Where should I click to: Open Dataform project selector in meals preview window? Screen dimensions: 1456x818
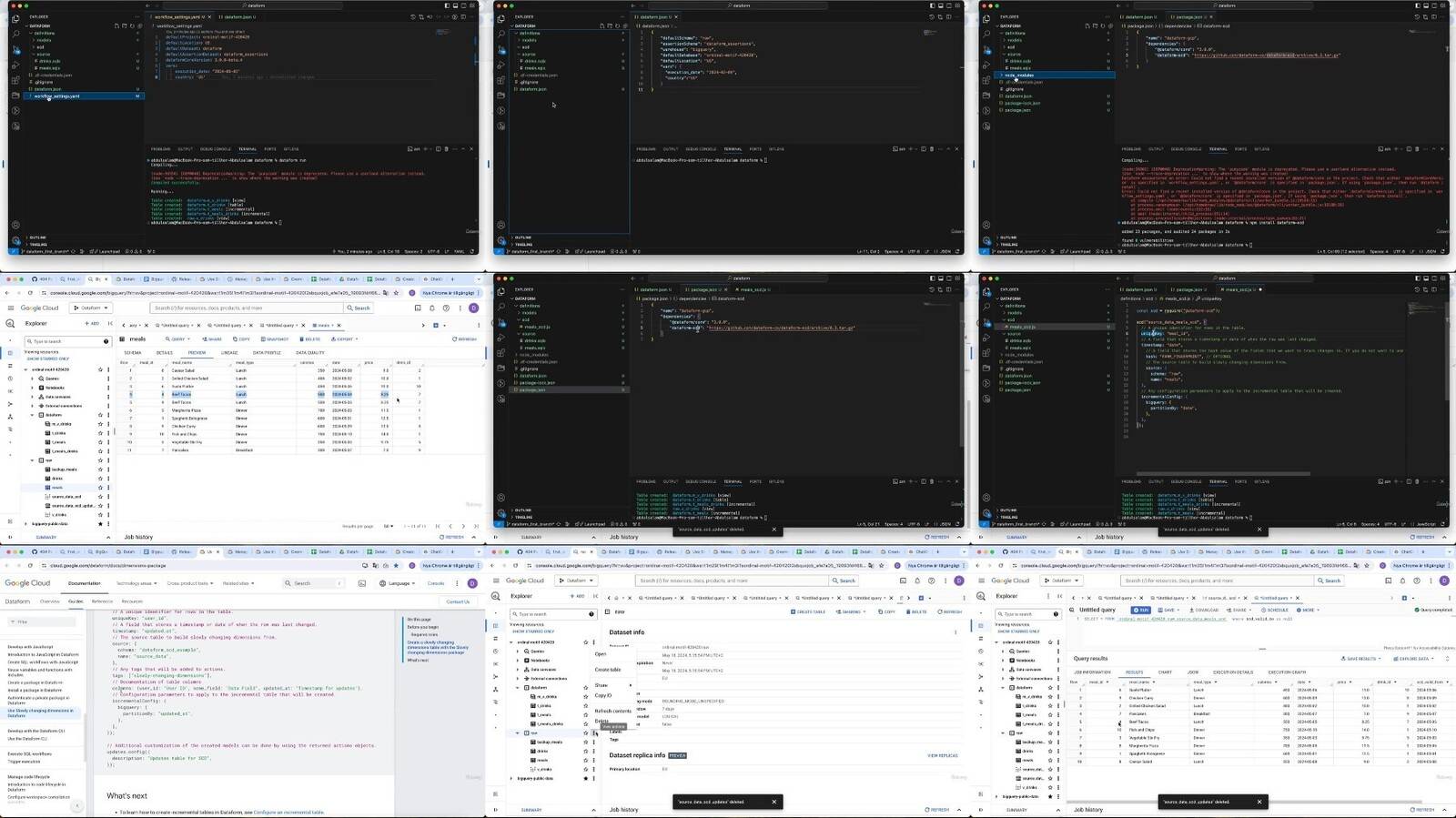point(91,308)
